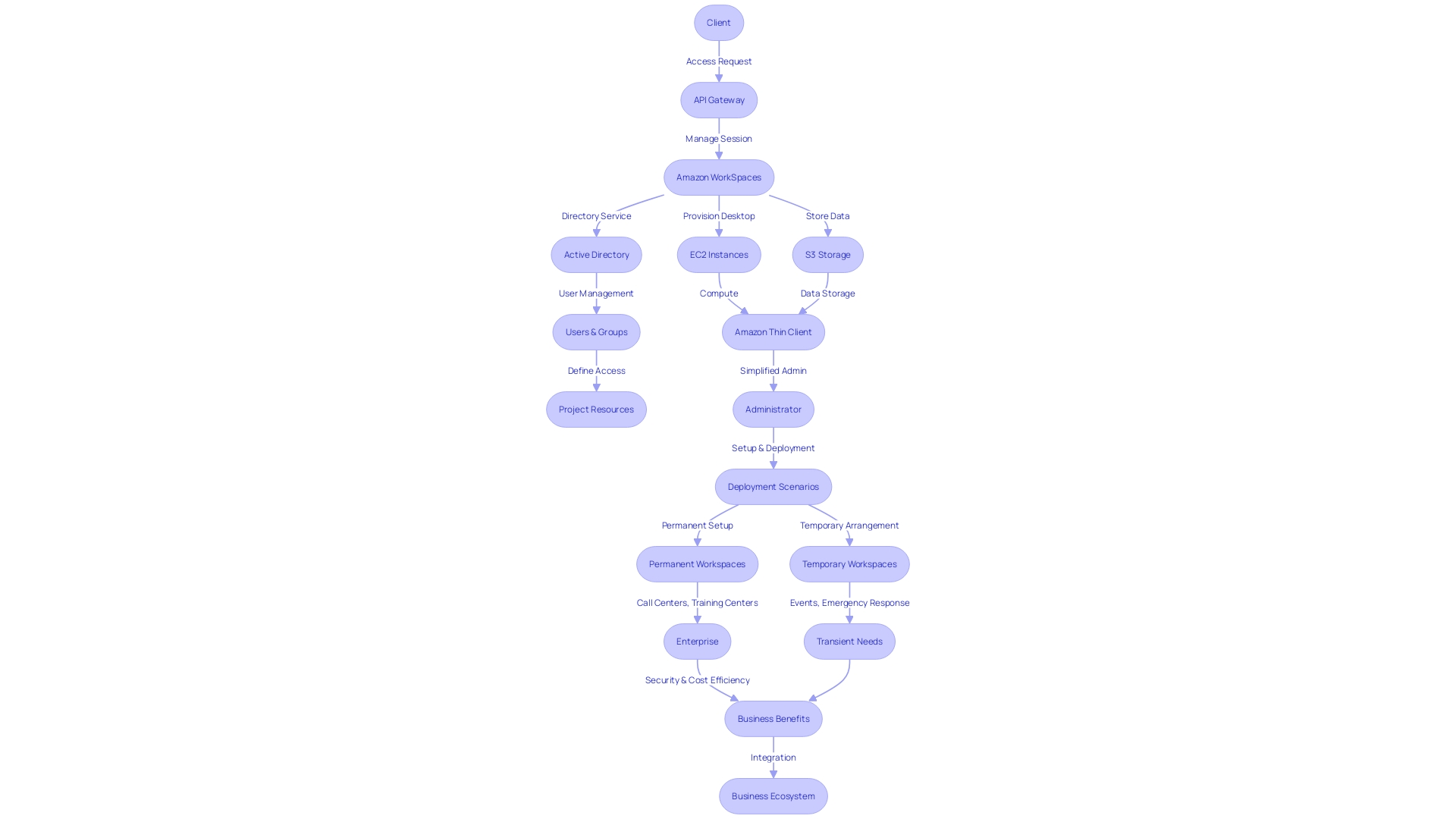Expand the Temporary Workspaces branch
The height and width of the screenshot is (819, 1456).
849,563
